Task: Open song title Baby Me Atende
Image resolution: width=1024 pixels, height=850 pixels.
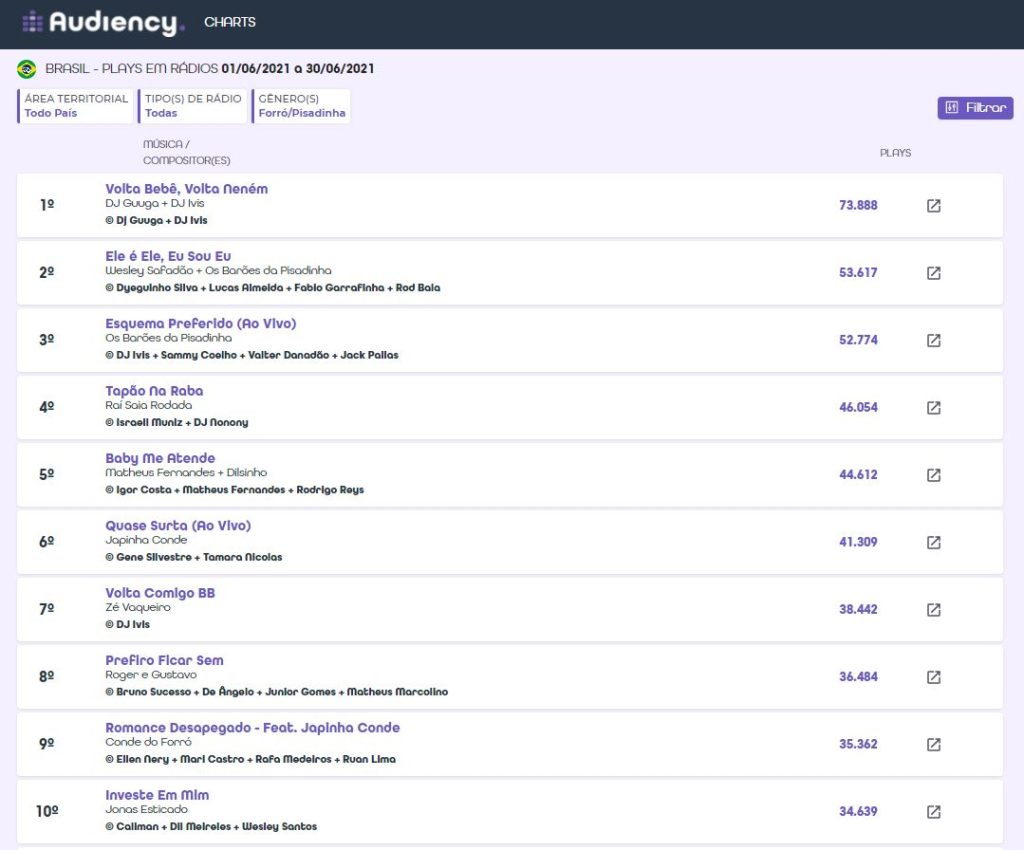Action: [160, 458]
